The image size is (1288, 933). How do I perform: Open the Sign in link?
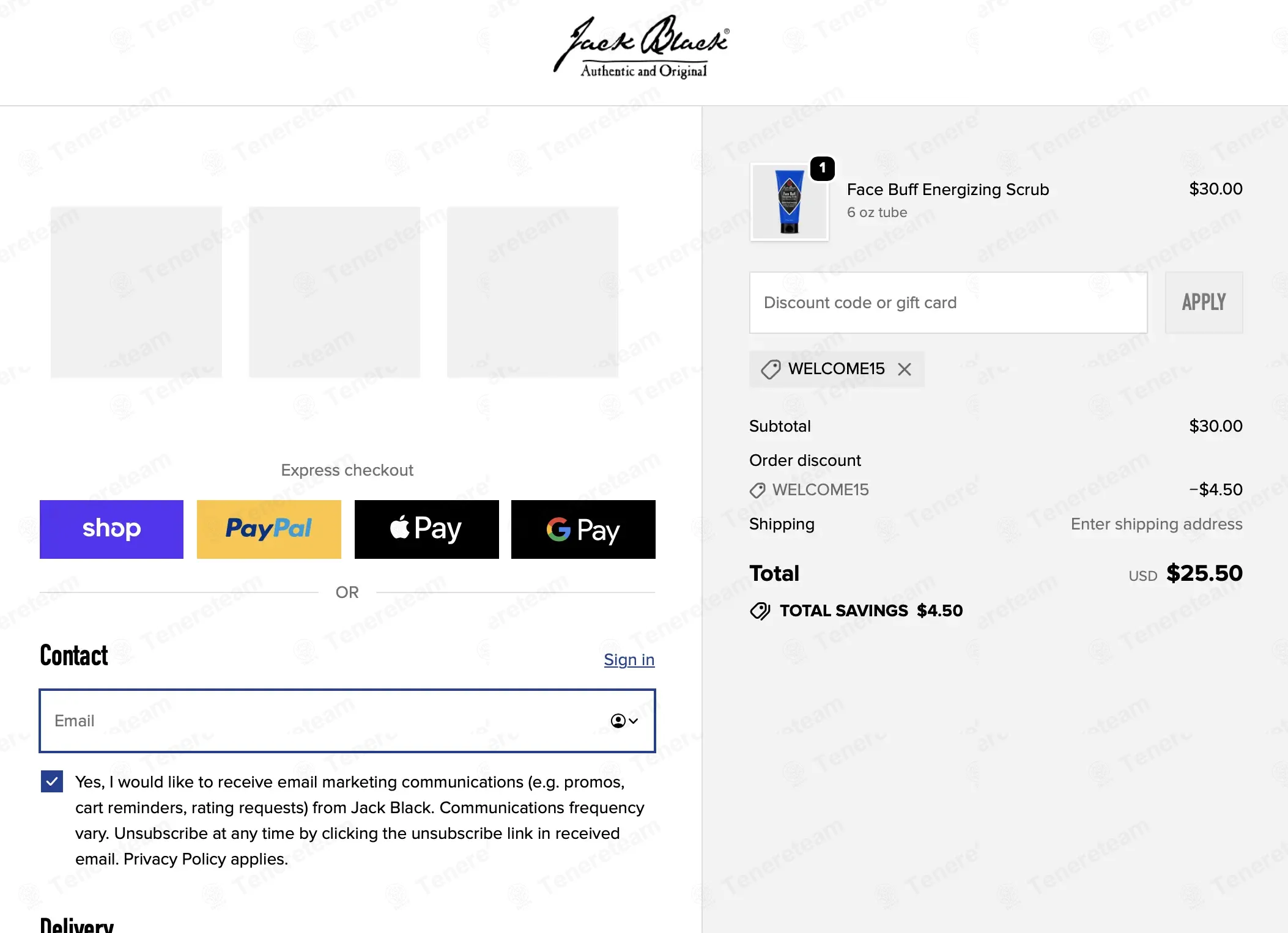click(x=629, y=660)
